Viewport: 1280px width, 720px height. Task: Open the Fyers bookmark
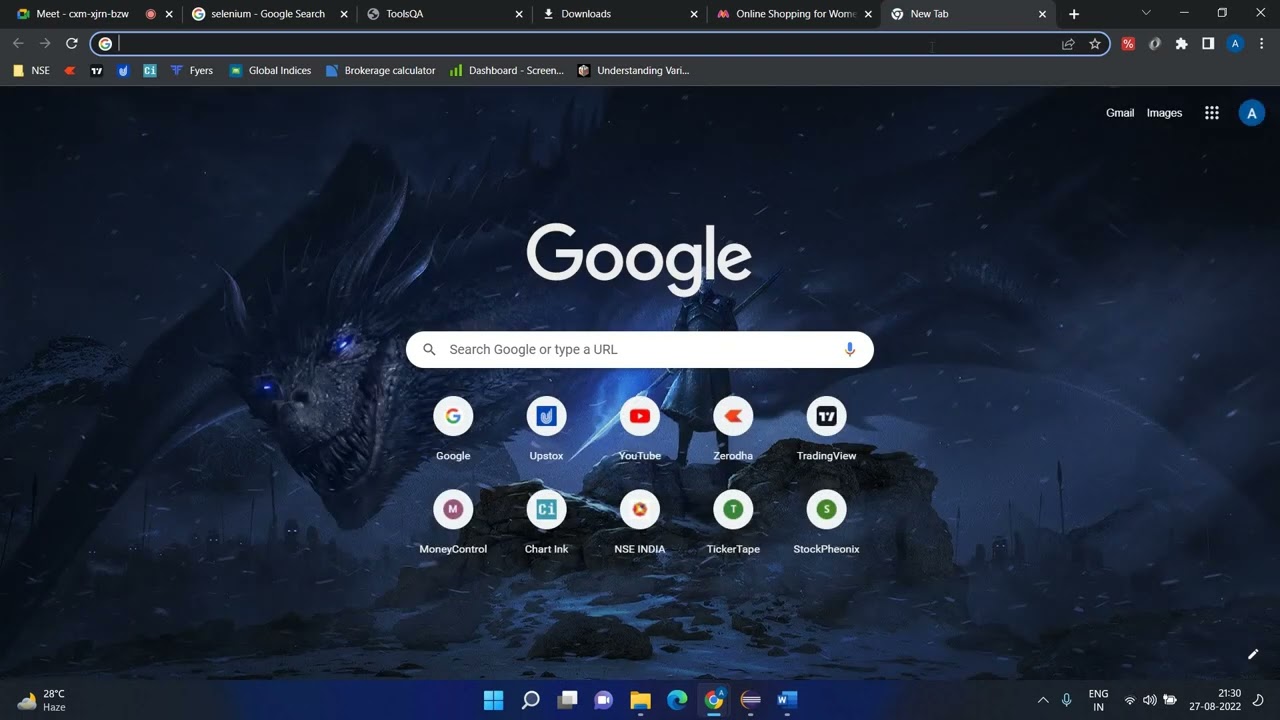coord(192,71)
